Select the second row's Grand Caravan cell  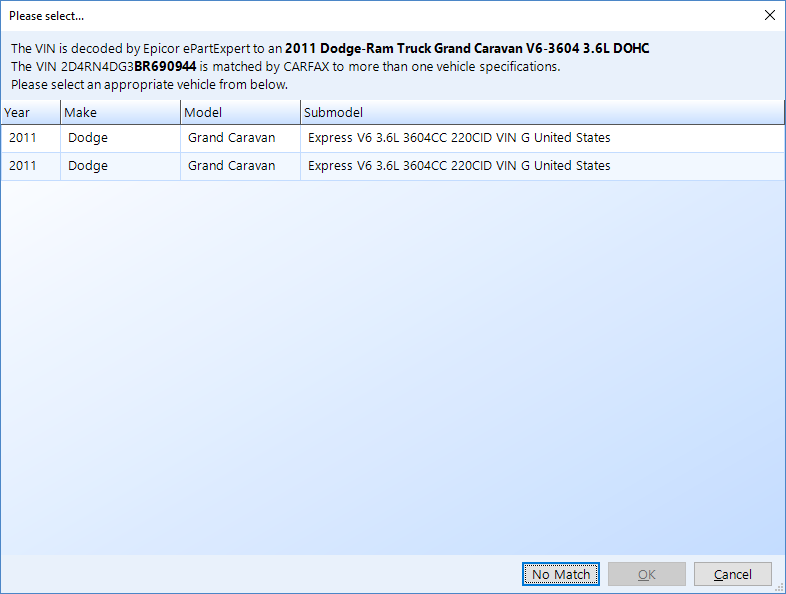pyautogui.click(x=241, y=166)
